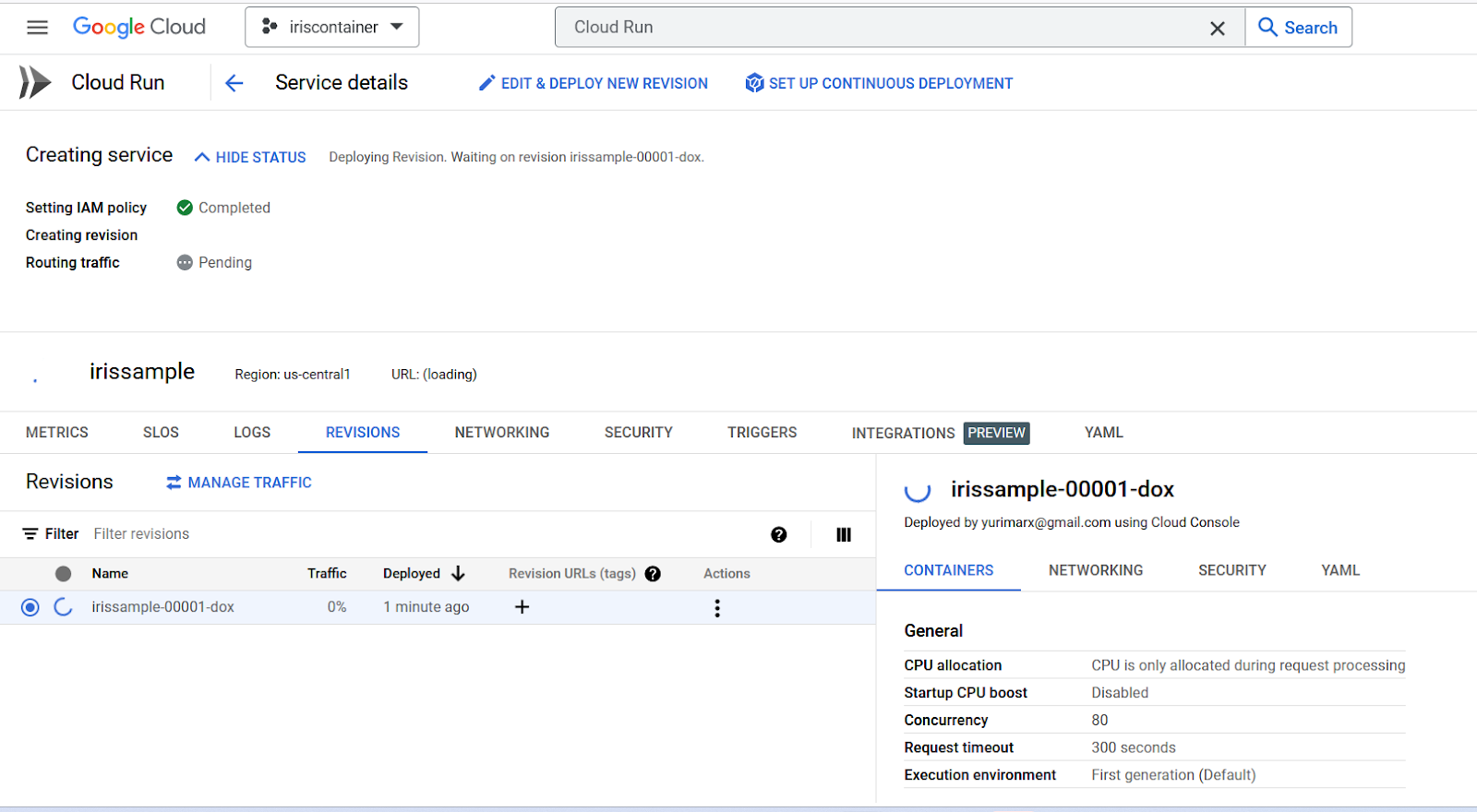Open the Logs tab
The width and height of the screenshot is (1477, 812).
252,432
